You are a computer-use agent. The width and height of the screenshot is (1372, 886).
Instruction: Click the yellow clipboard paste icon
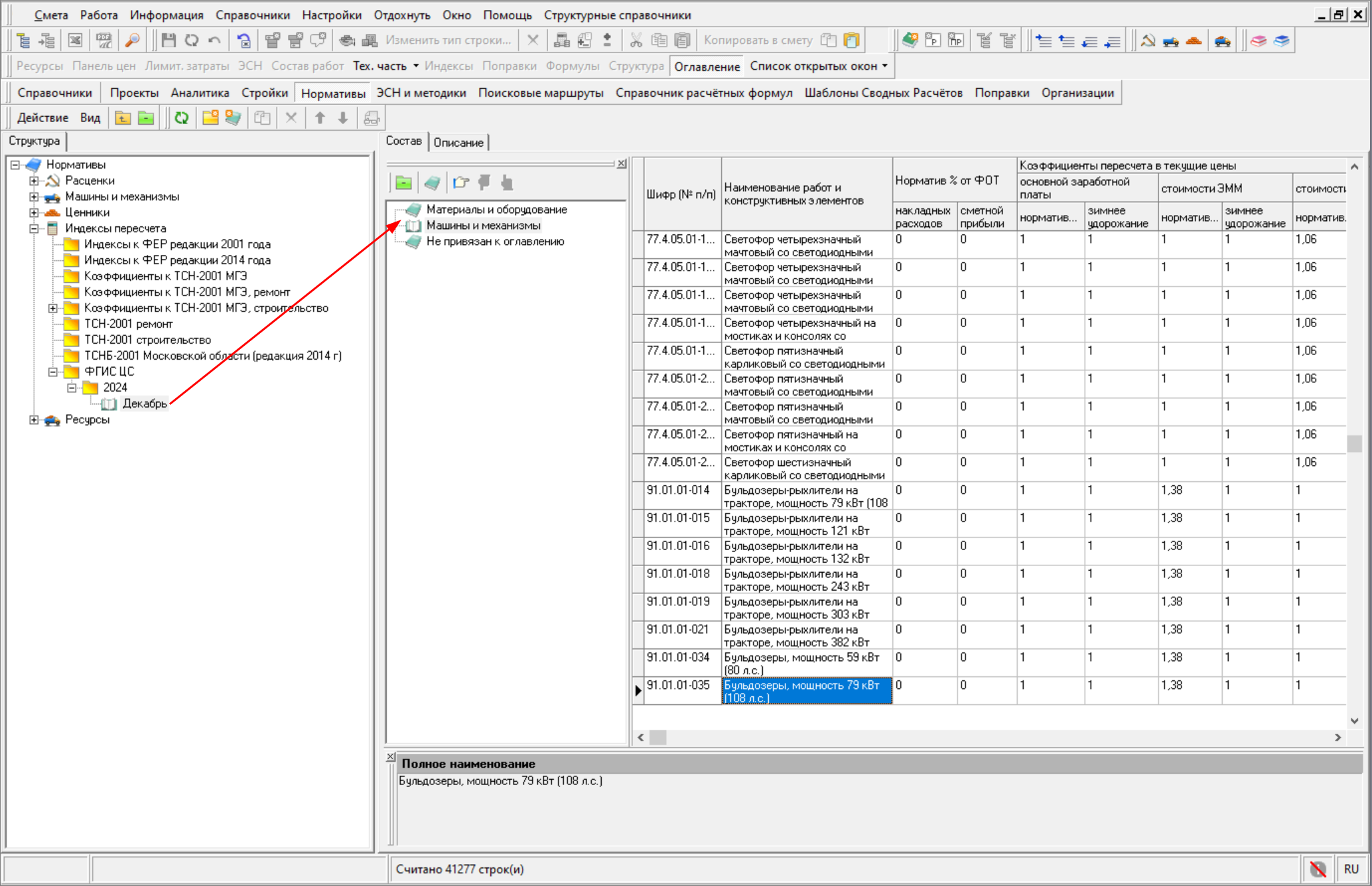[x=852, y=40]
